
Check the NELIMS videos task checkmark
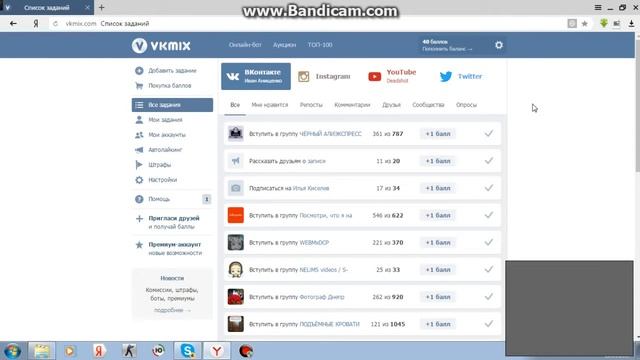489,269
